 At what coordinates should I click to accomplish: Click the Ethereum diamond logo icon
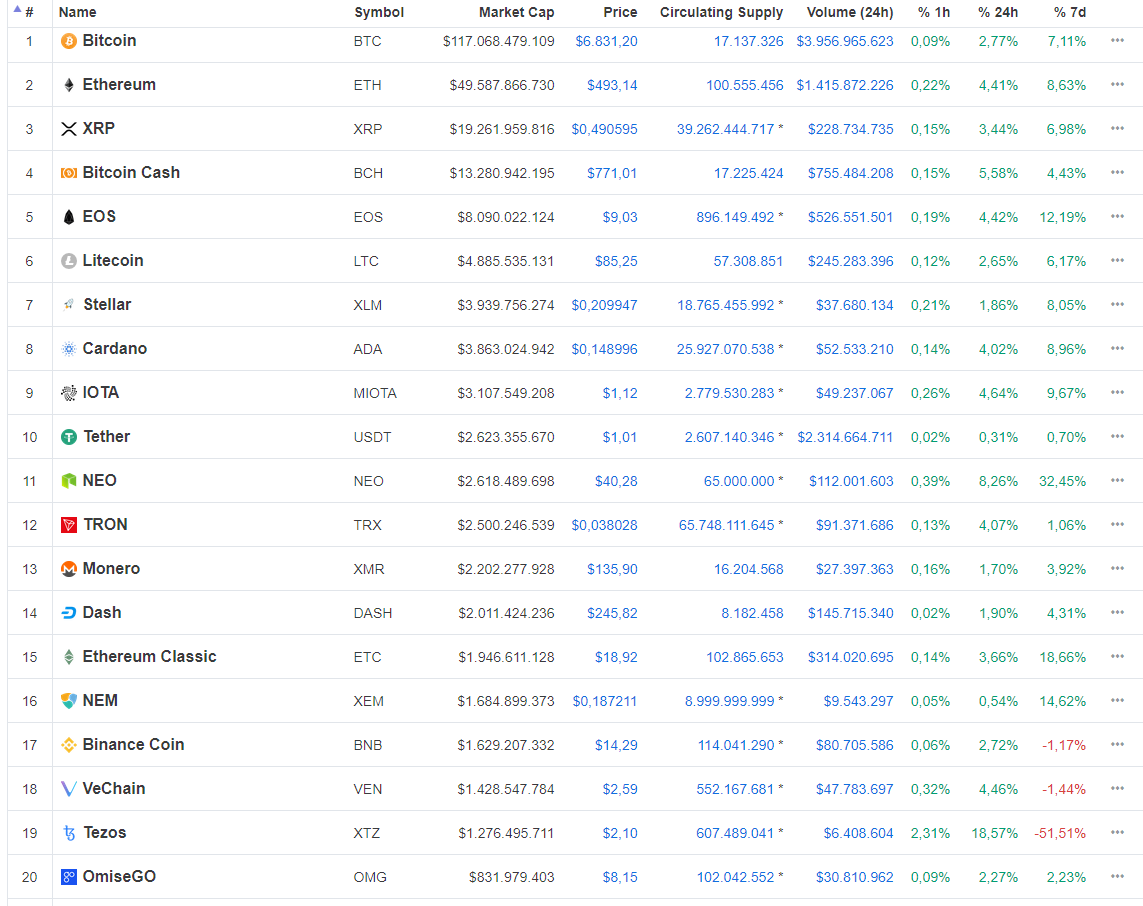[69, 85]
